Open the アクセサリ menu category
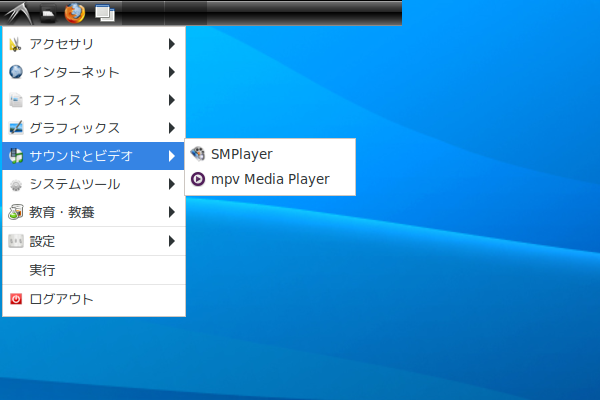Image resolution: width=600 pixels, height=400 pixels. (x=94, y=44)
